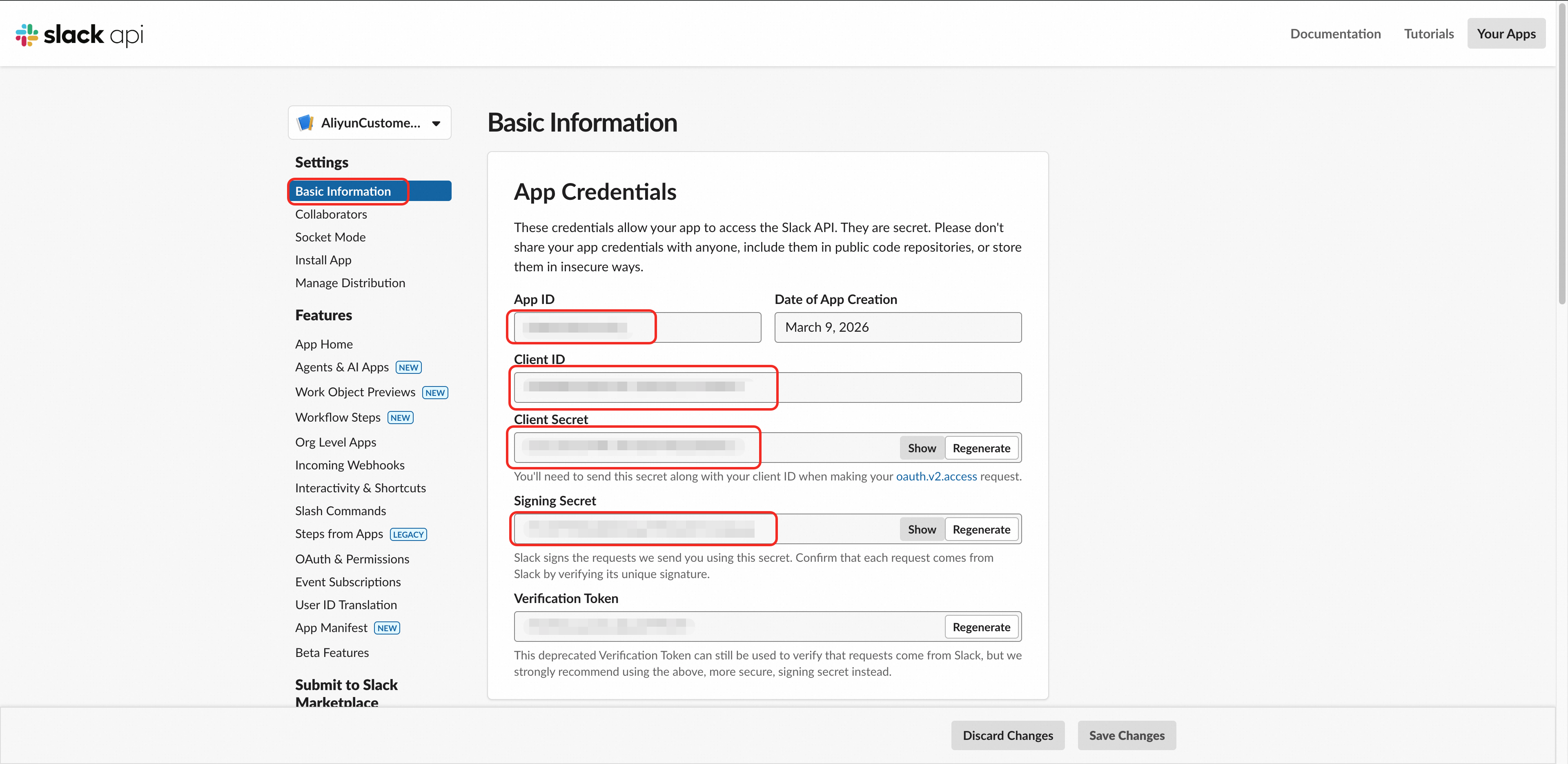Image resolution: width=1568 pixels, height=764 pixels.
Task: Open Incoming Webhooks settings
Action: point(350,465)
